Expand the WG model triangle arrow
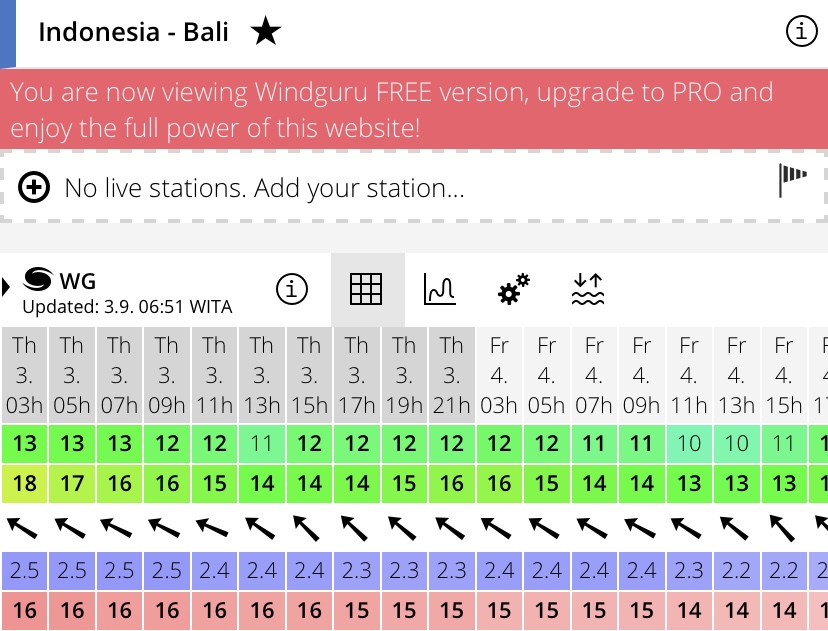 pos(6,287)
